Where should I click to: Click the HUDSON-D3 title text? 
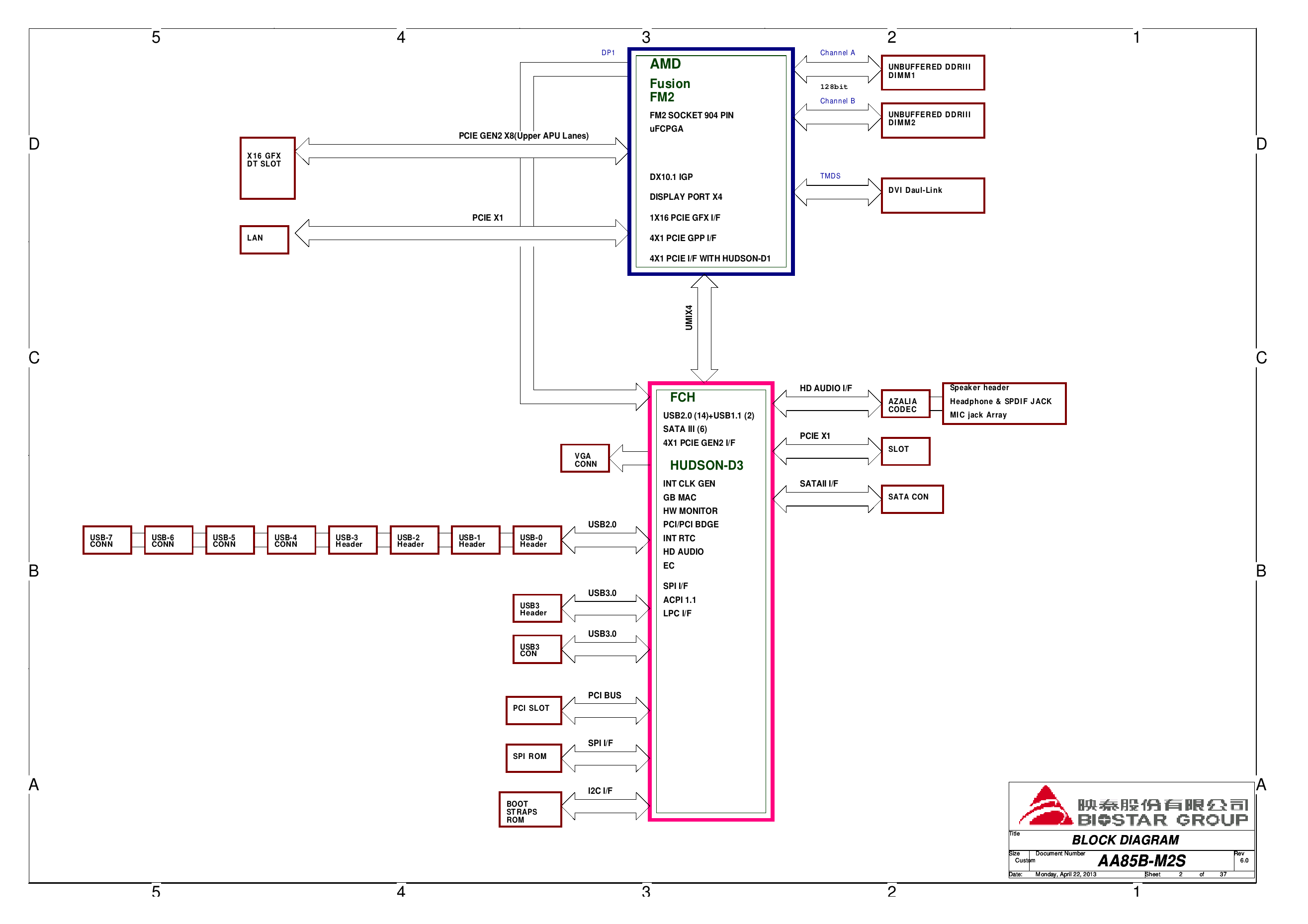point(706,465)
